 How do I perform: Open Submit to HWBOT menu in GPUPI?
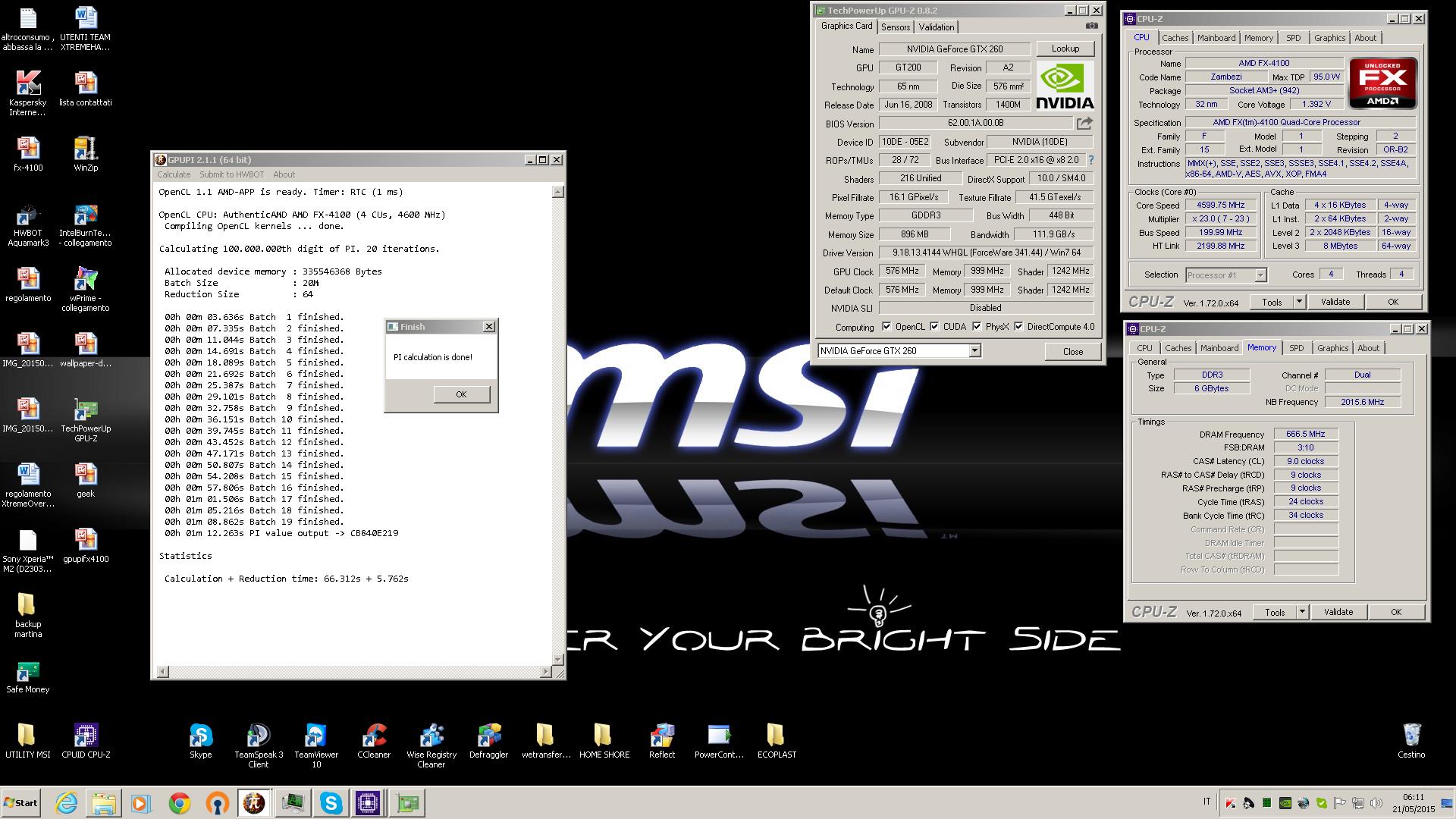231,174
